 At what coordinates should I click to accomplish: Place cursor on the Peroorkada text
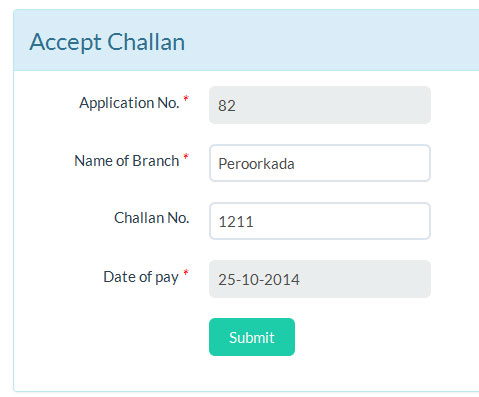(x=256, y=164)
